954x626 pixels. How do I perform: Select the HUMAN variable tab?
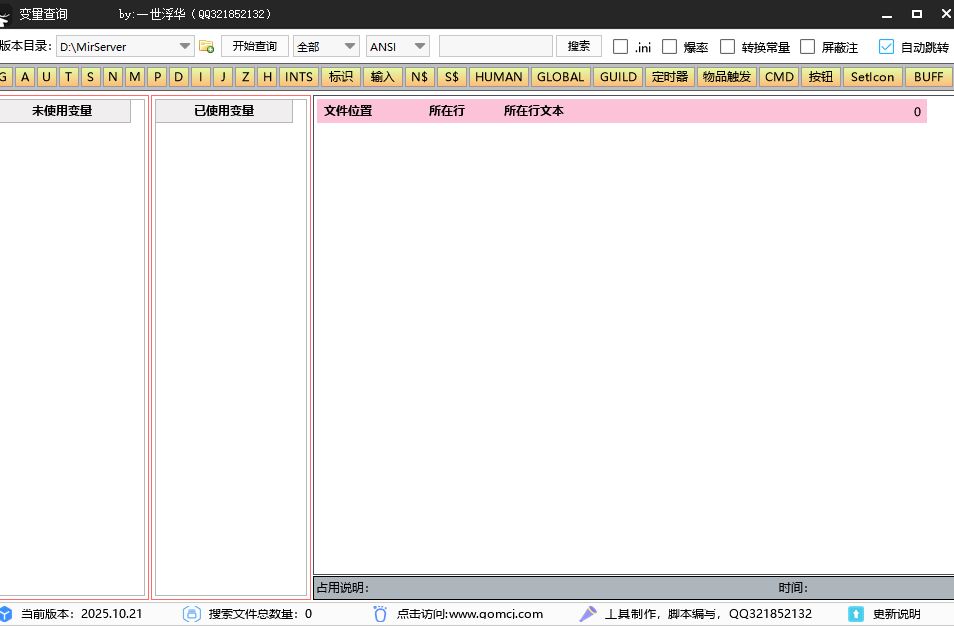498,77
